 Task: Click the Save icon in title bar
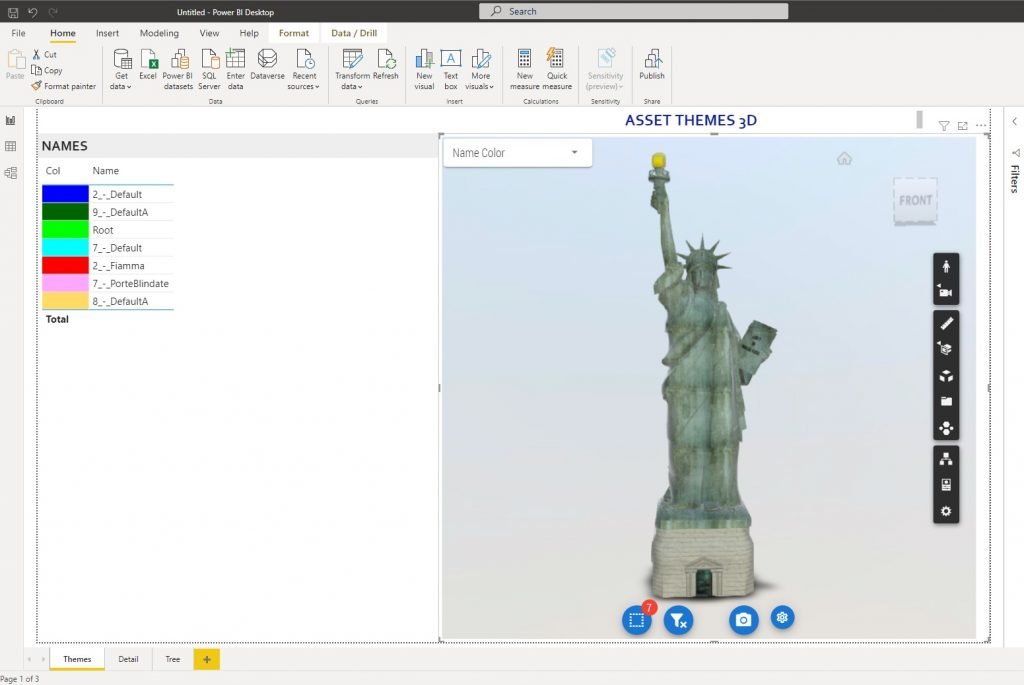tap(13, 12)
